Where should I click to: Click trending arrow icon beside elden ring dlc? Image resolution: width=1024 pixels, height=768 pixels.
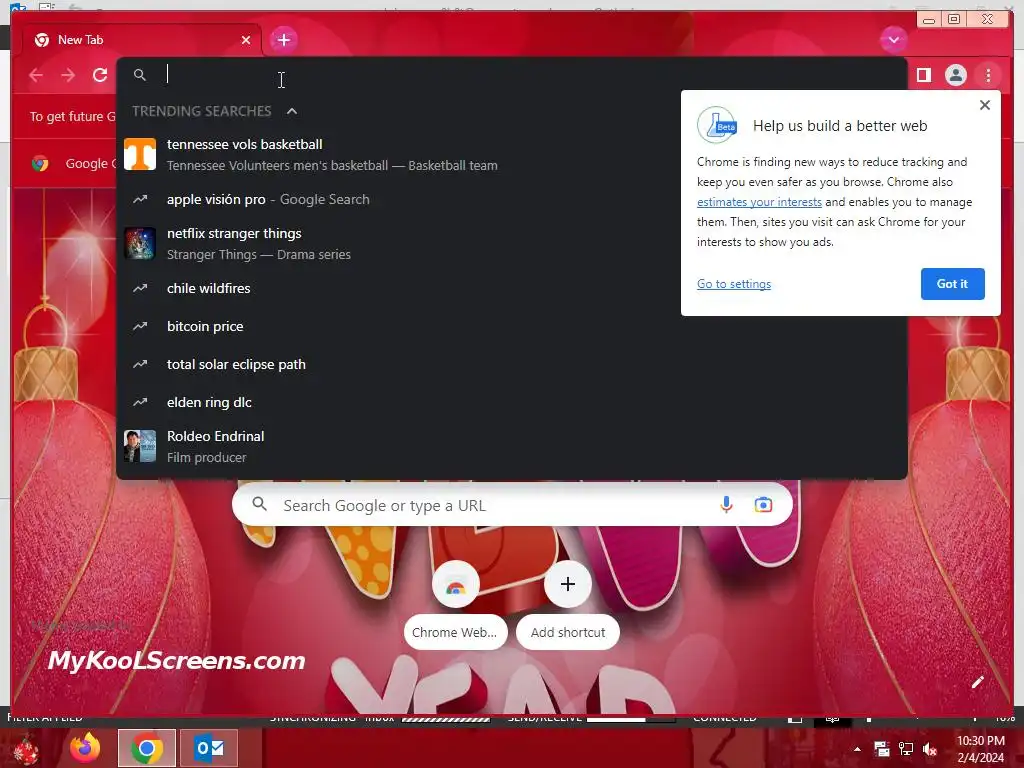click(140, 402)
